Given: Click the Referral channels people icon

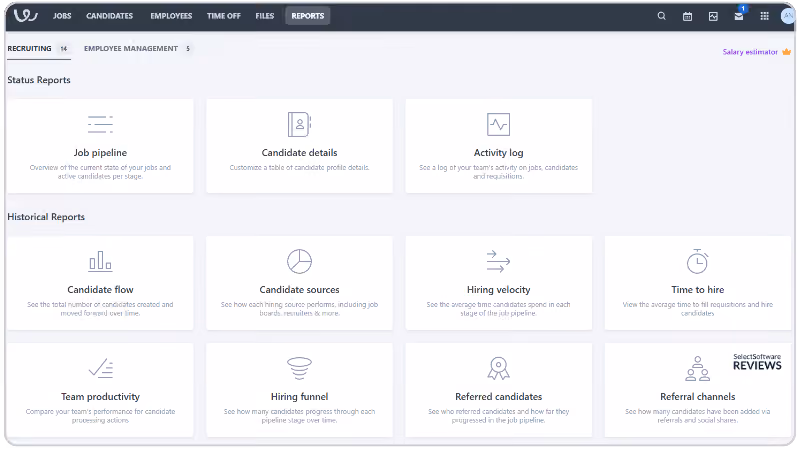Looking at the screenshot, I should coord(697,368).
